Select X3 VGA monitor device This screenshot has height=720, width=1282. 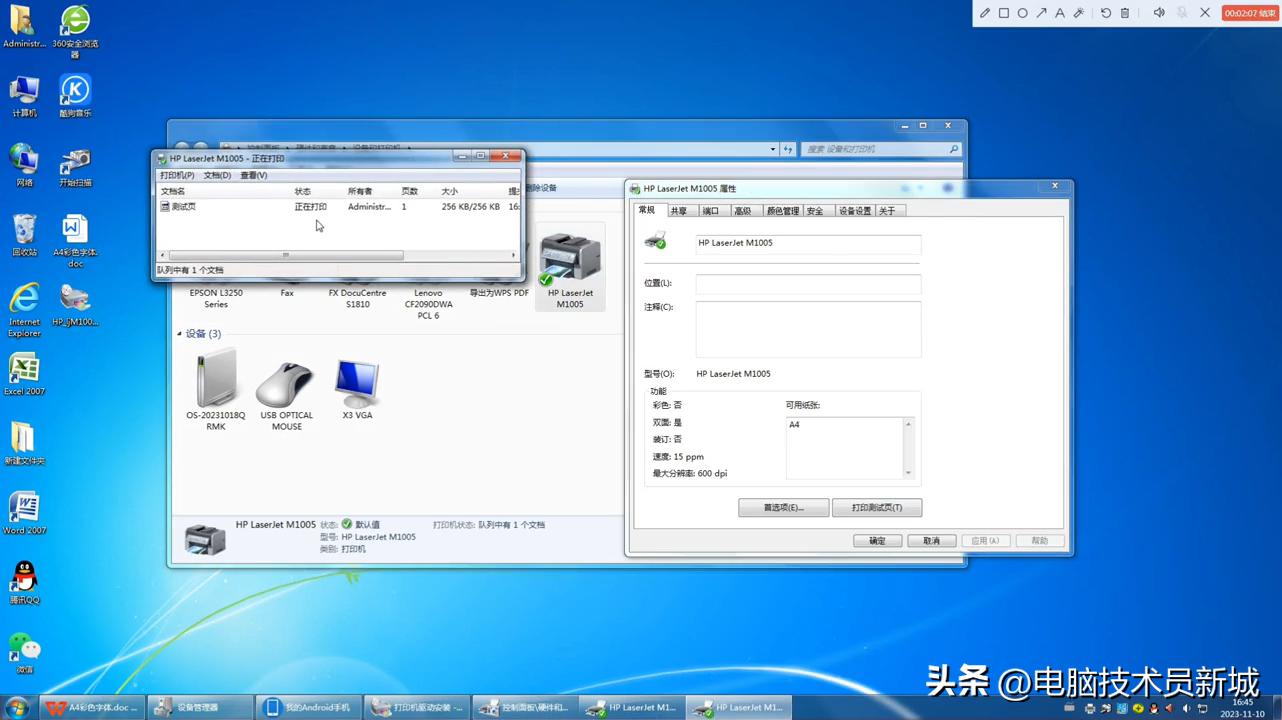[357, 388]
